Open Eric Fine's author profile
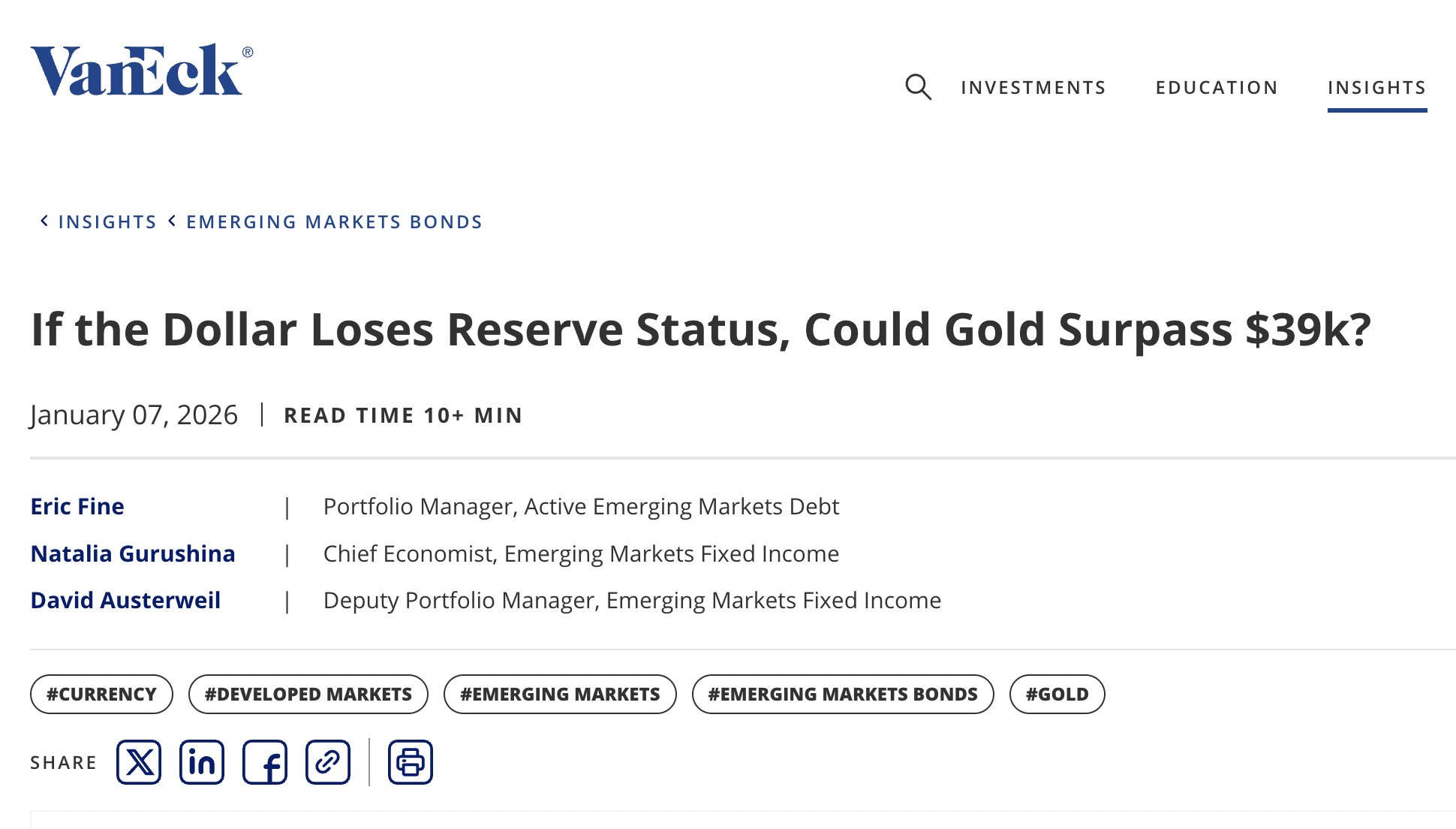 (x=77, y=507)
